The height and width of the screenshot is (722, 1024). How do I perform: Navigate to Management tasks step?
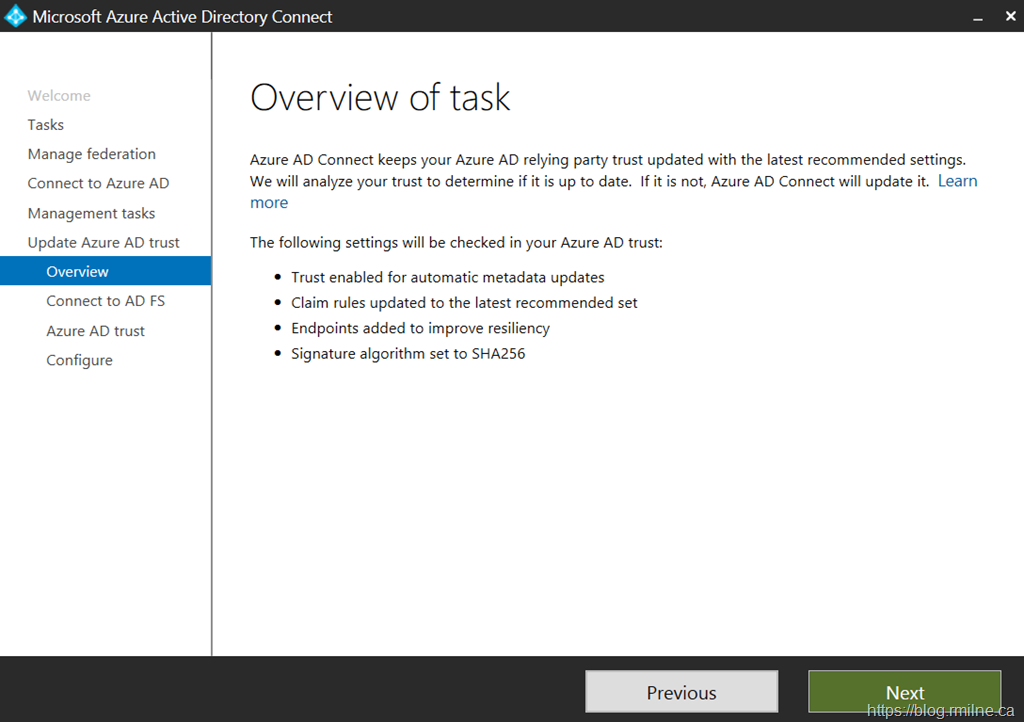(x=91, y=213)
